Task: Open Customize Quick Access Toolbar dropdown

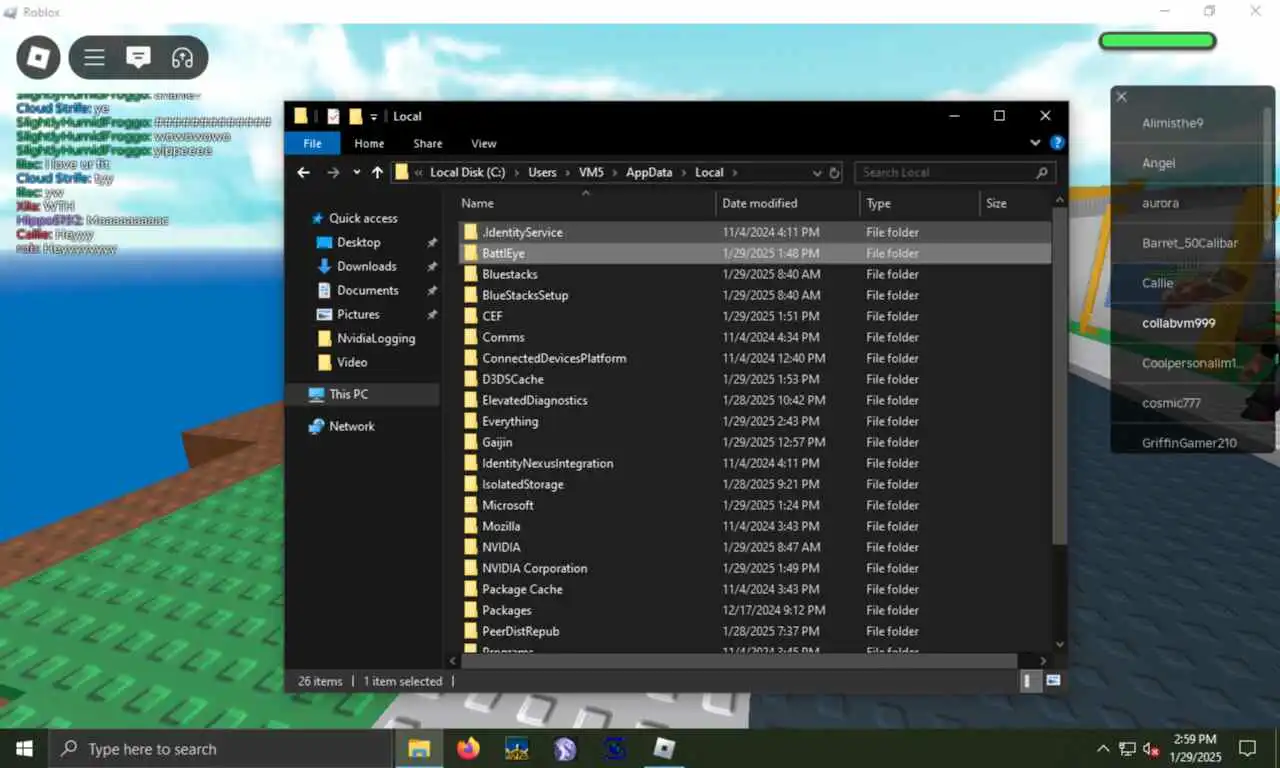Action: point(374,117)
